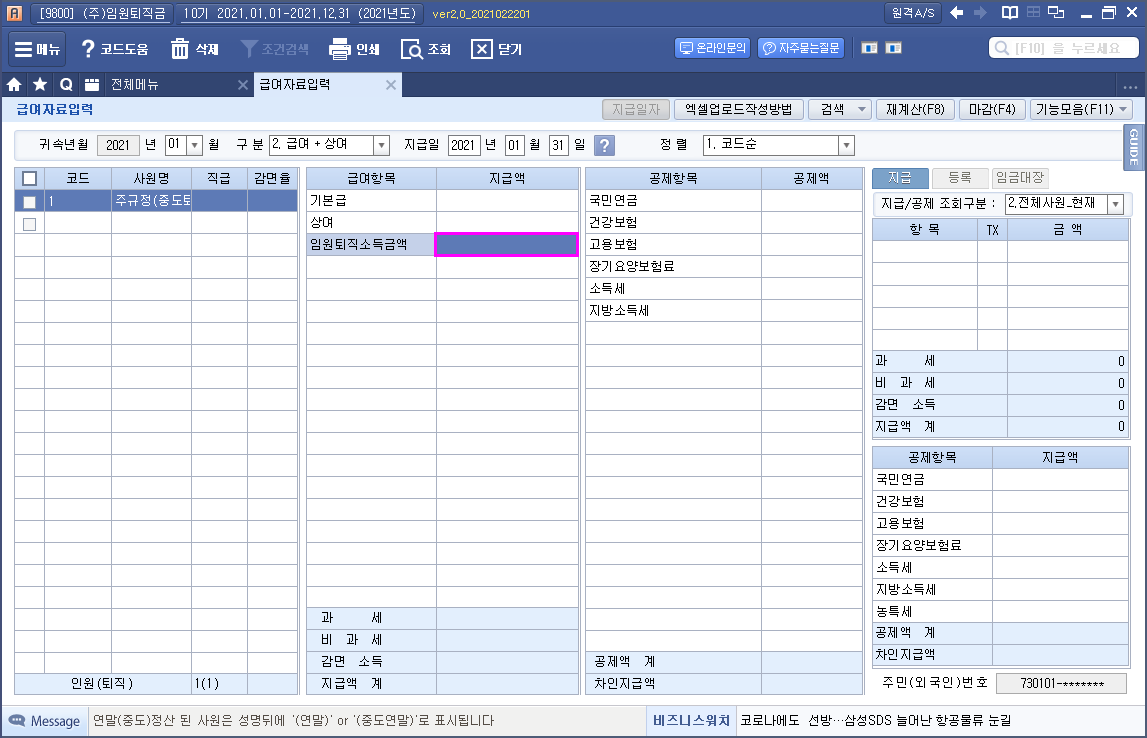Click the 상여 pay item row

point(442,222)
